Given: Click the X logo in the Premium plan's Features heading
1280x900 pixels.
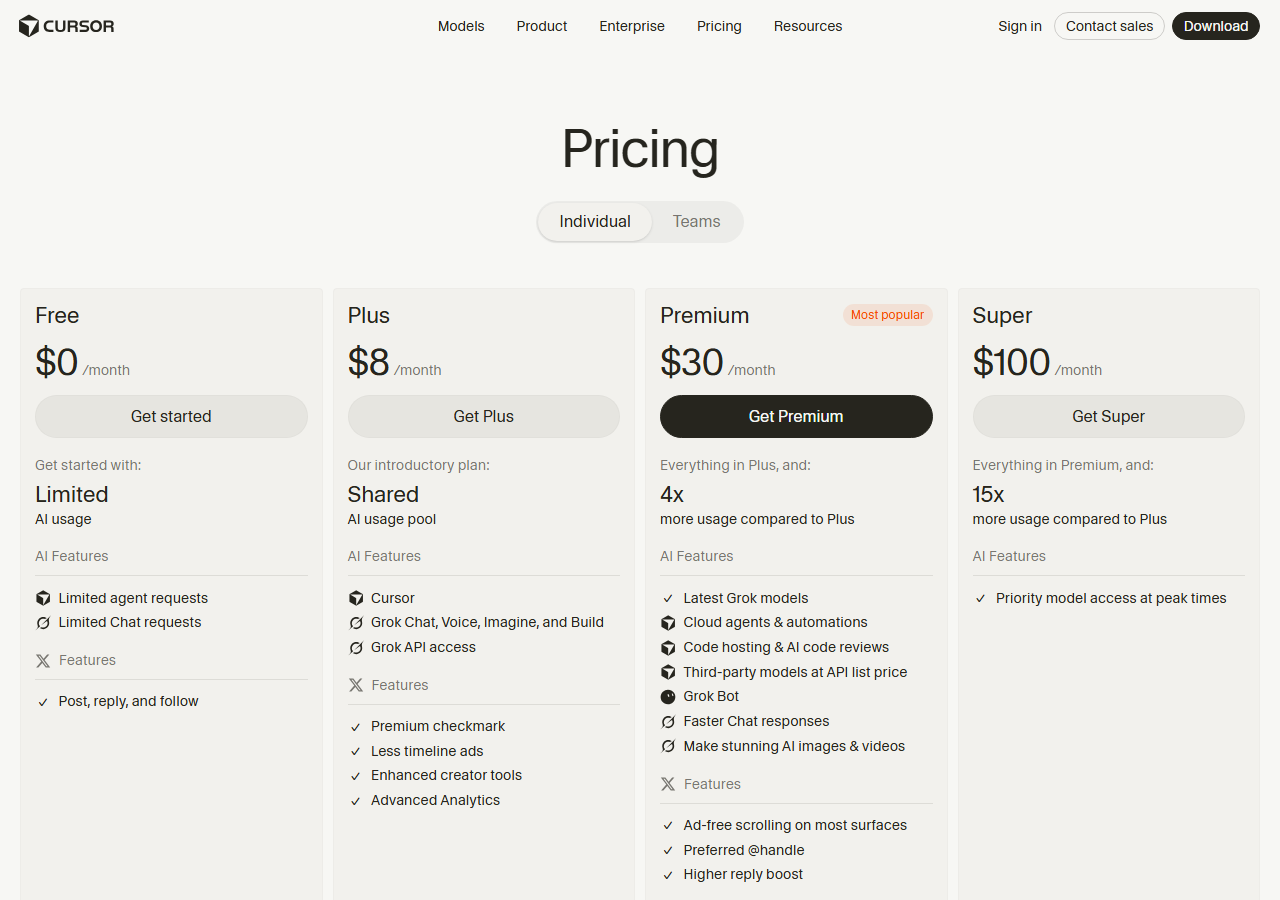Looking at the screenshot, I should [x=668, y=785].
